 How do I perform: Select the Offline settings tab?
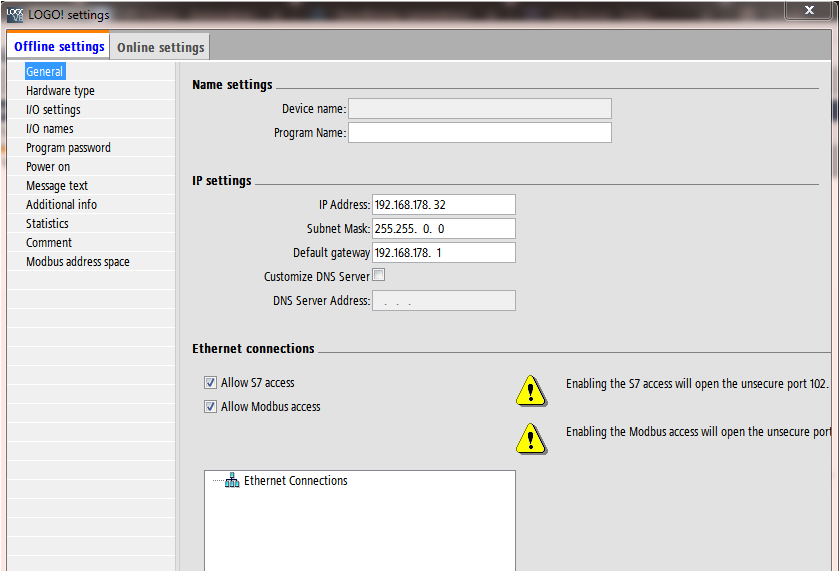click(59, 47)
